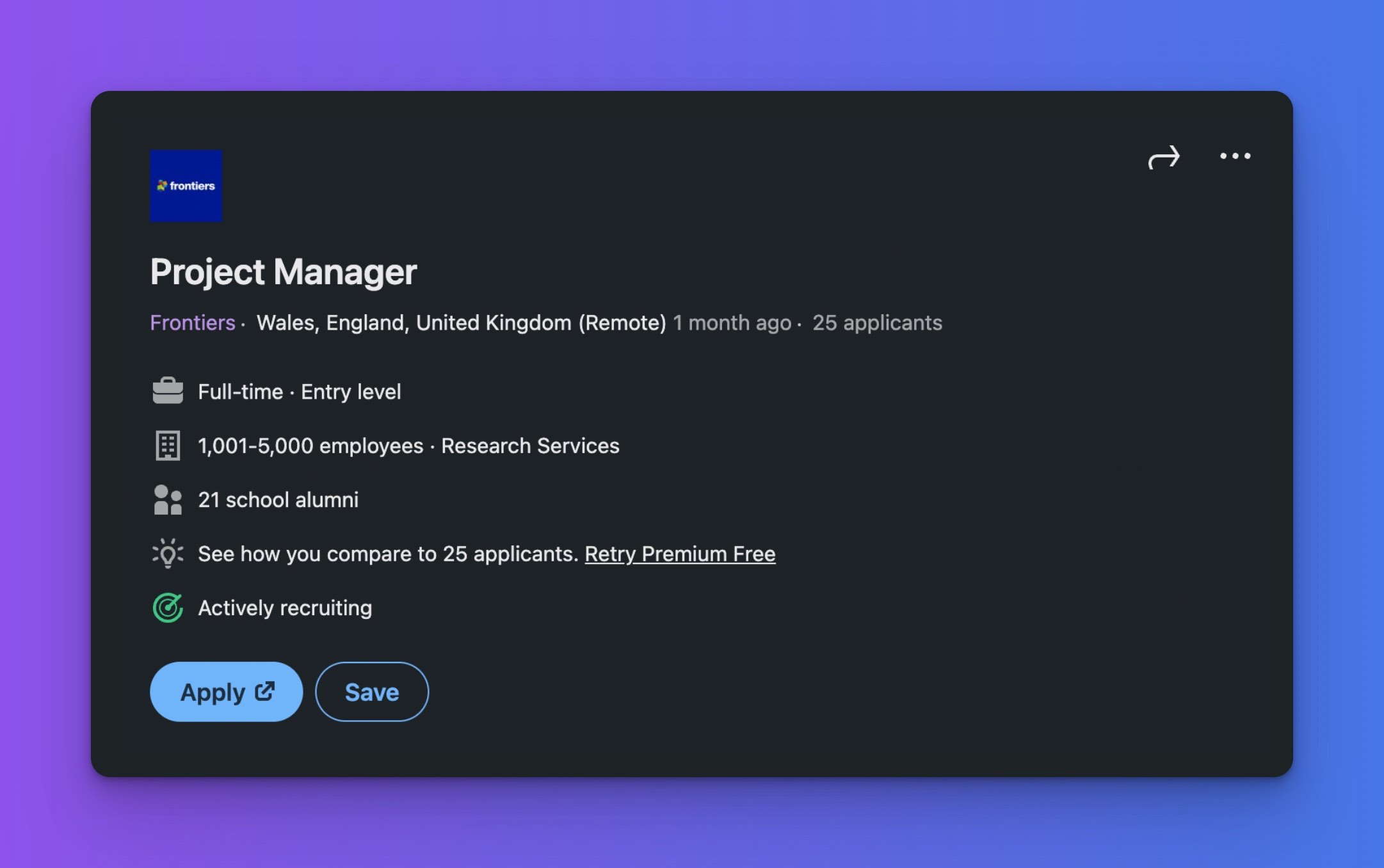Click "1 month ago" posting date
This screenshot has height=868, width=1384.
[732, 323]
